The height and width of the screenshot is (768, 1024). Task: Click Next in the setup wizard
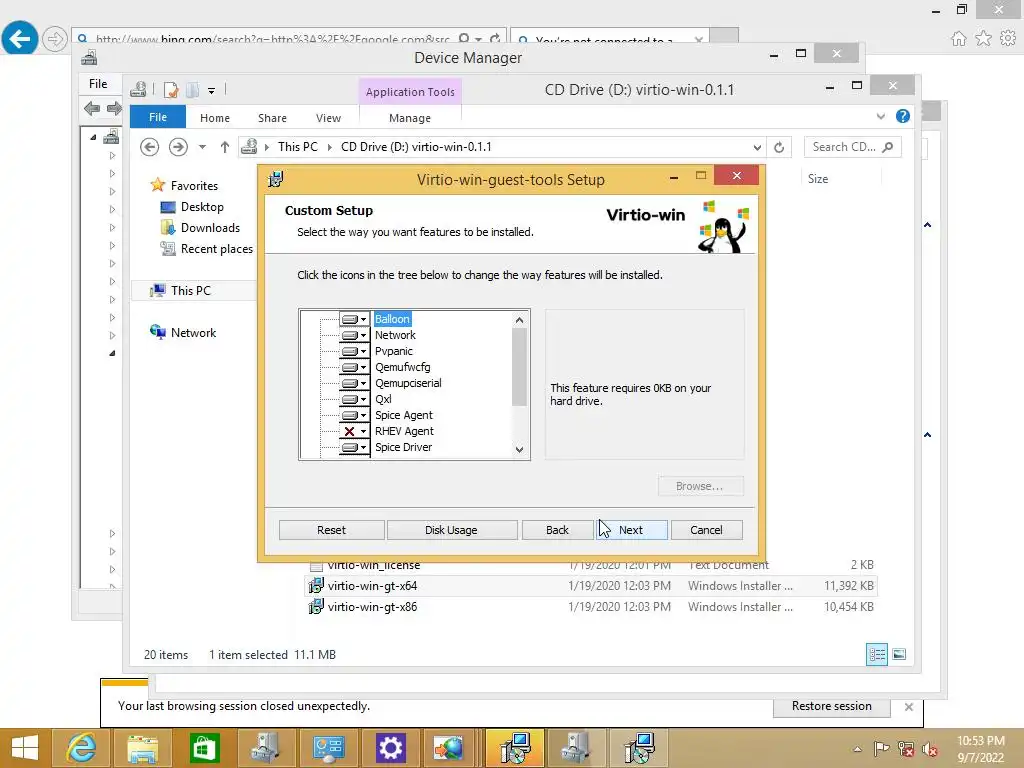click(631, 530)
